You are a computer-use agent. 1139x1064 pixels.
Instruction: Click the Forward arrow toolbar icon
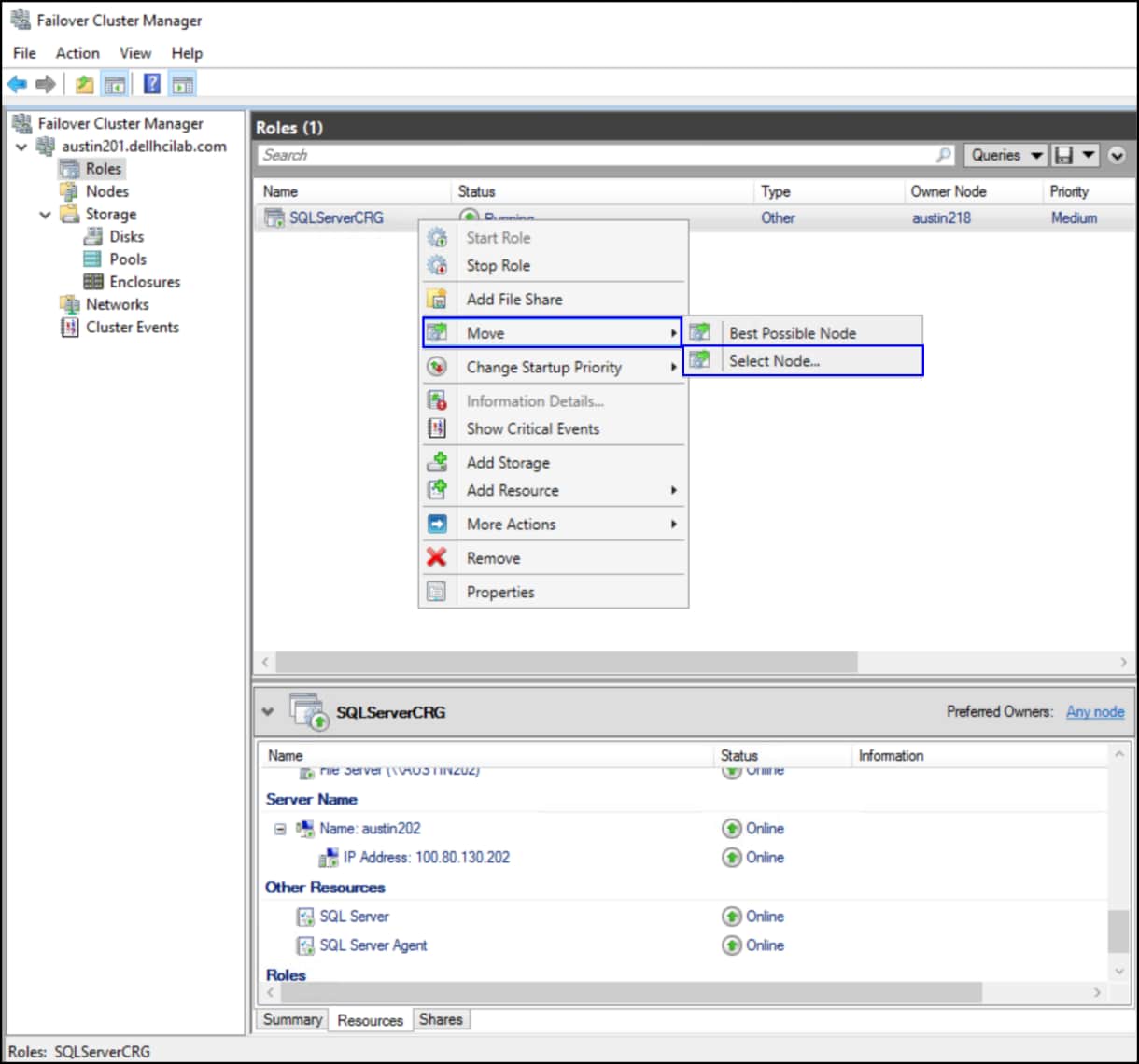point(45,85)
